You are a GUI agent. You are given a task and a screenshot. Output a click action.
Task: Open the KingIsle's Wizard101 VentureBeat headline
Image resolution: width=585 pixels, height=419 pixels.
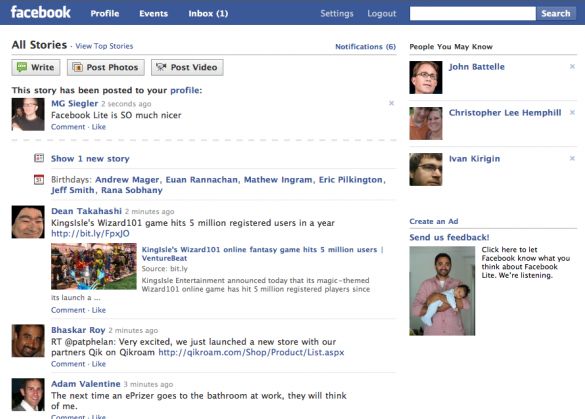pos(262,254)
